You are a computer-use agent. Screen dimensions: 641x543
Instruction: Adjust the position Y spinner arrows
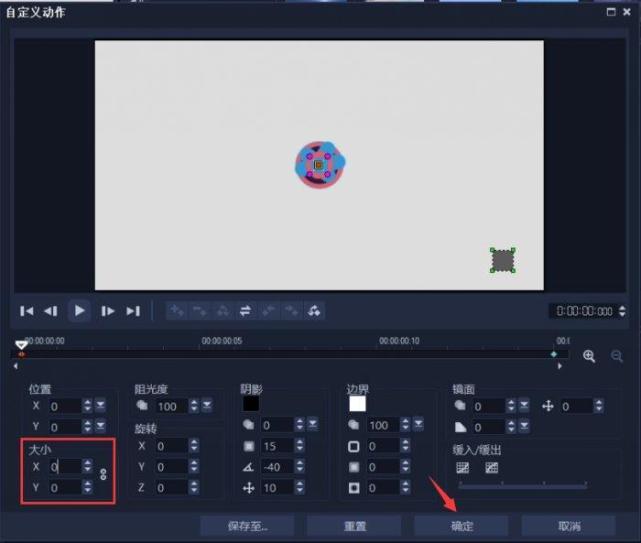(87, 426)
